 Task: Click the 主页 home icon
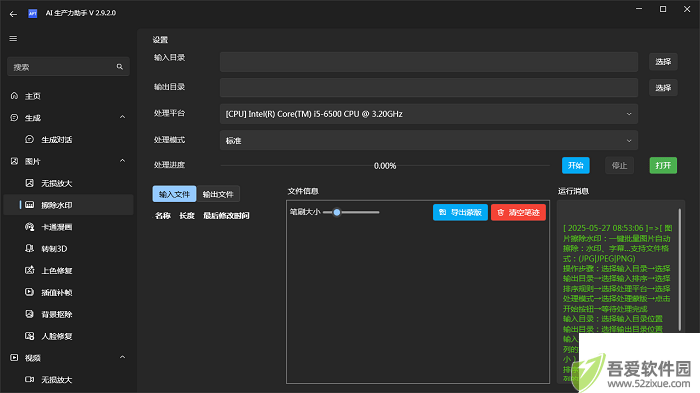pos(14,96)
